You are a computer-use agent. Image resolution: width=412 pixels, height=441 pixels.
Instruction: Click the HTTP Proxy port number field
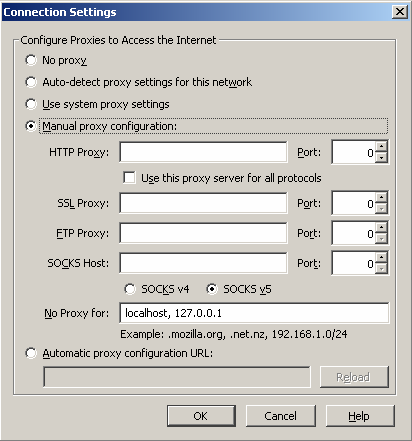pos(354,152)
